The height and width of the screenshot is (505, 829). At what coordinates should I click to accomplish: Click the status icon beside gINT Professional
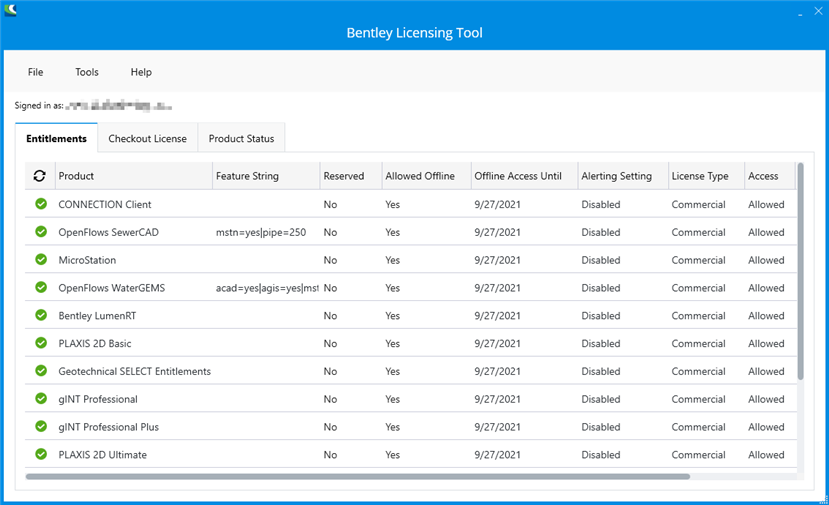[x=41, y=398]
